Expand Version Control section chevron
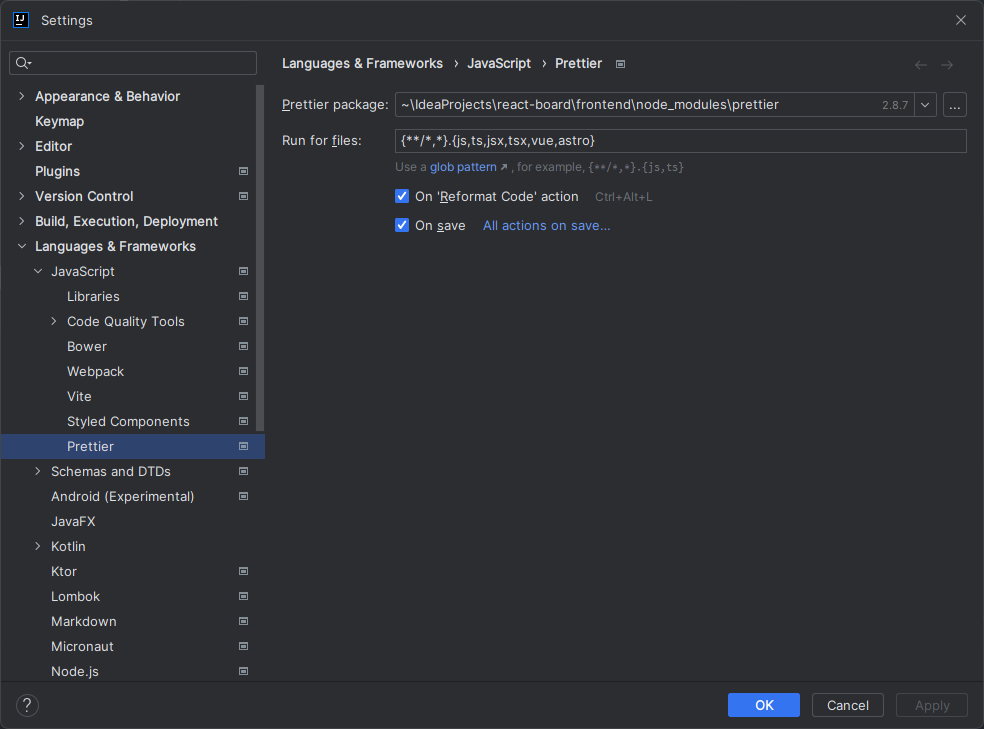 (x=22, y=196)
